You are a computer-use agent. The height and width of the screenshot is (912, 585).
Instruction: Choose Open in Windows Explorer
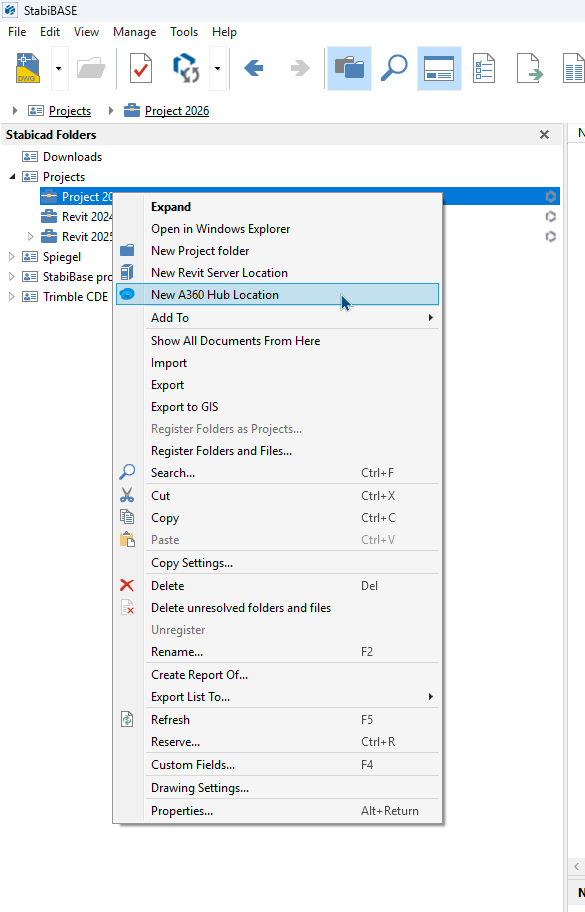click(x=277, y=229)
